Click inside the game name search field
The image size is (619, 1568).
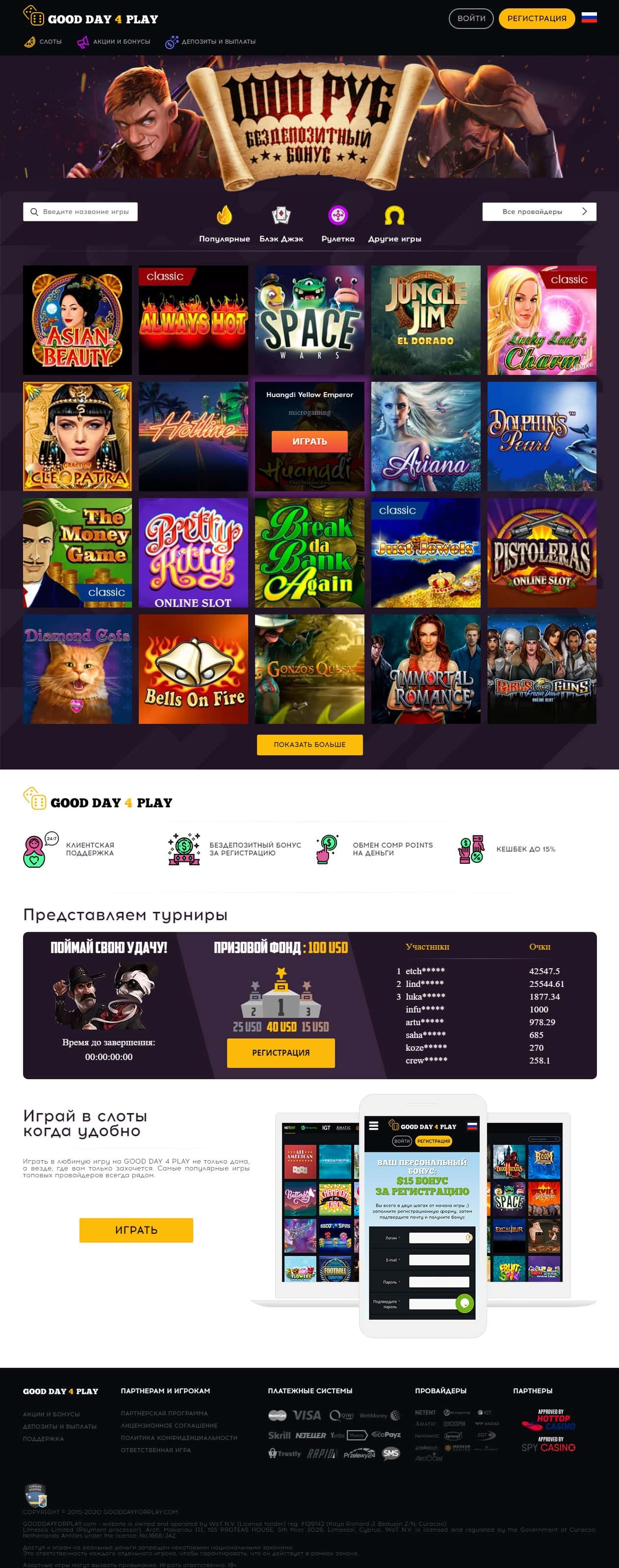click(80, 211)
